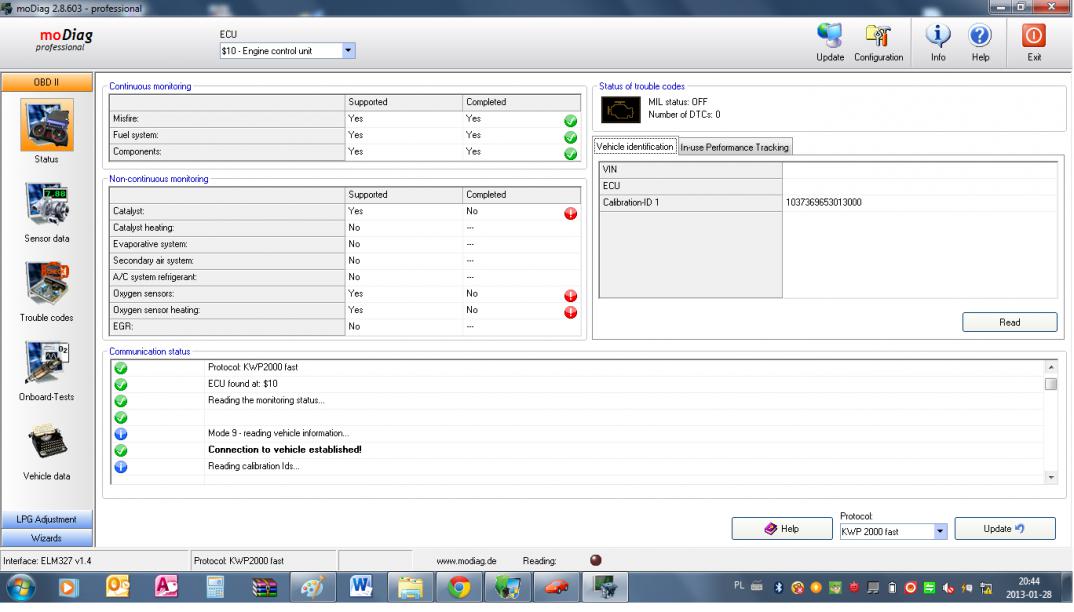This screenshot has width=1074, height=612.
Task: Expand the LPG Adjustment section
Action: click(x=46, y=520)
